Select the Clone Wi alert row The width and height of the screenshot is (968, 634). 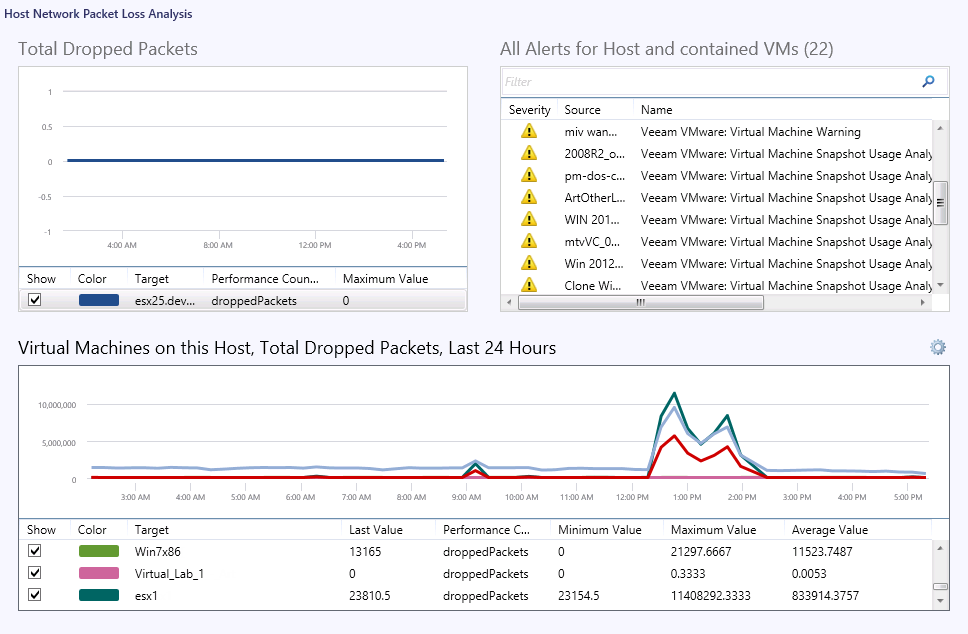click(x=700, y=286)
